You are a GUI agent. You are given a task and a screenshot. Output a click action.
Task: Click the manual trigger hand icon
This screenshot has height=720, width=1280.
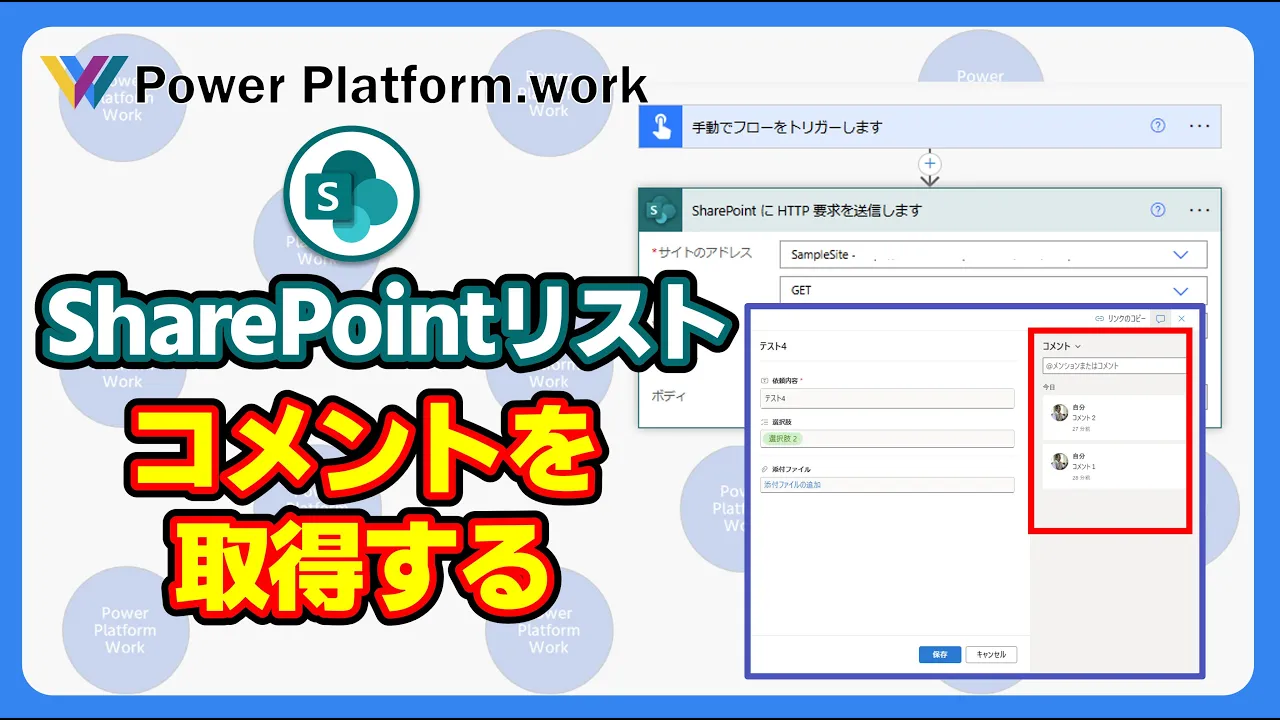tap(661, 127)
